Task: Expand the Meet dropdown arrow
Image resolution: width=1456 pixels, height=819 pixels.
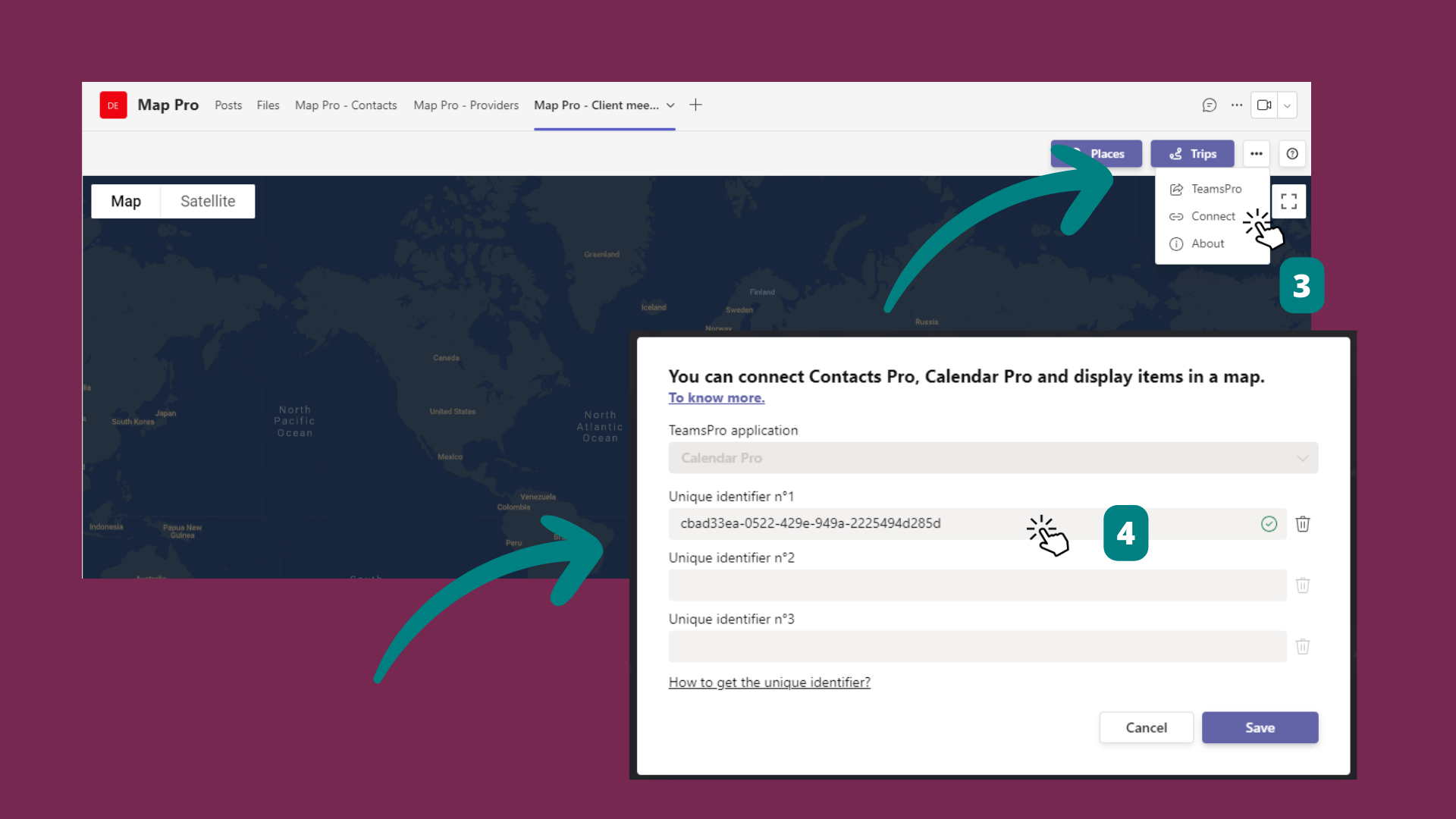Action: (1288, 105)
